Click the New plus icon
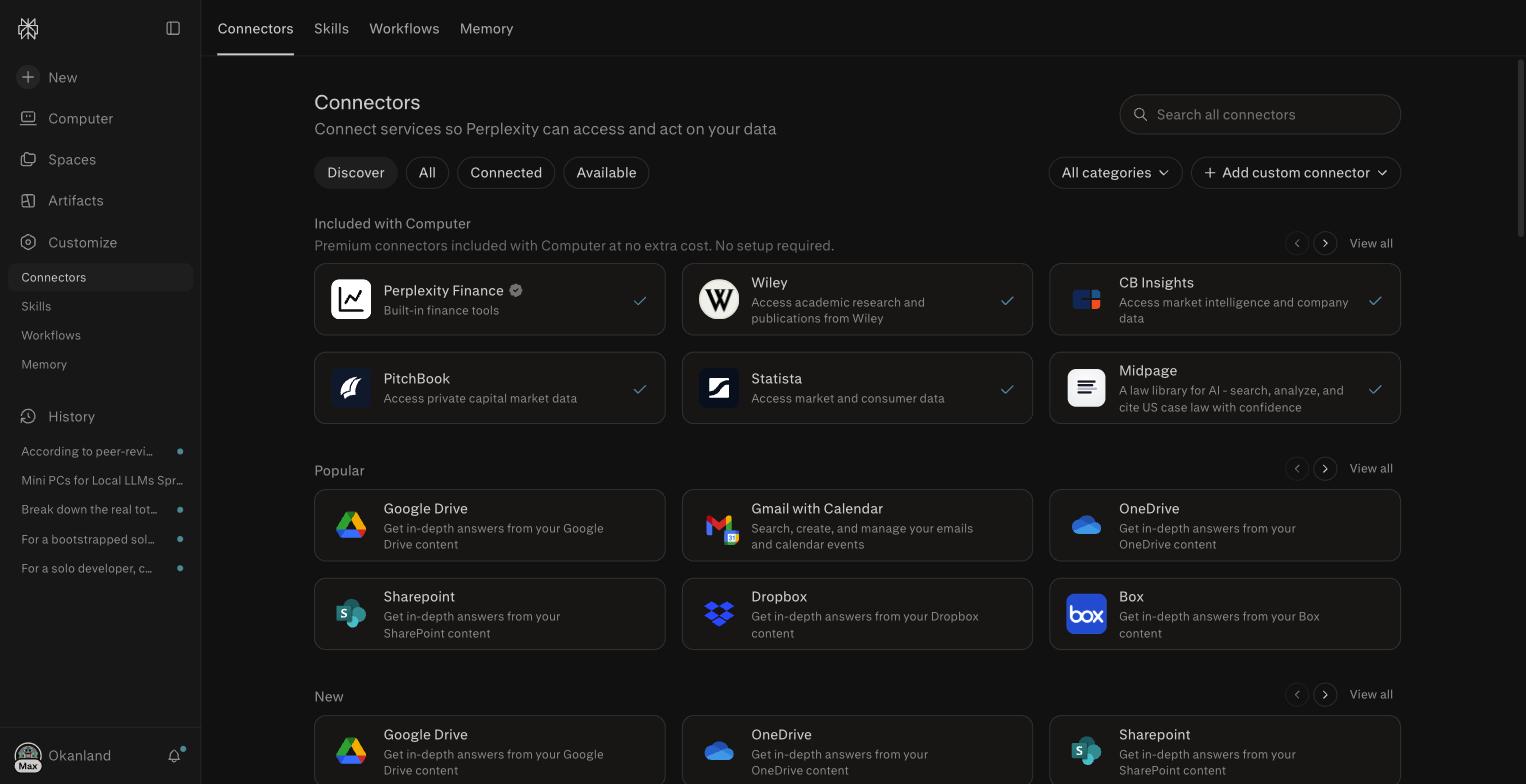The width and height of the screenshot is (1526, 784). click(28, 77)
